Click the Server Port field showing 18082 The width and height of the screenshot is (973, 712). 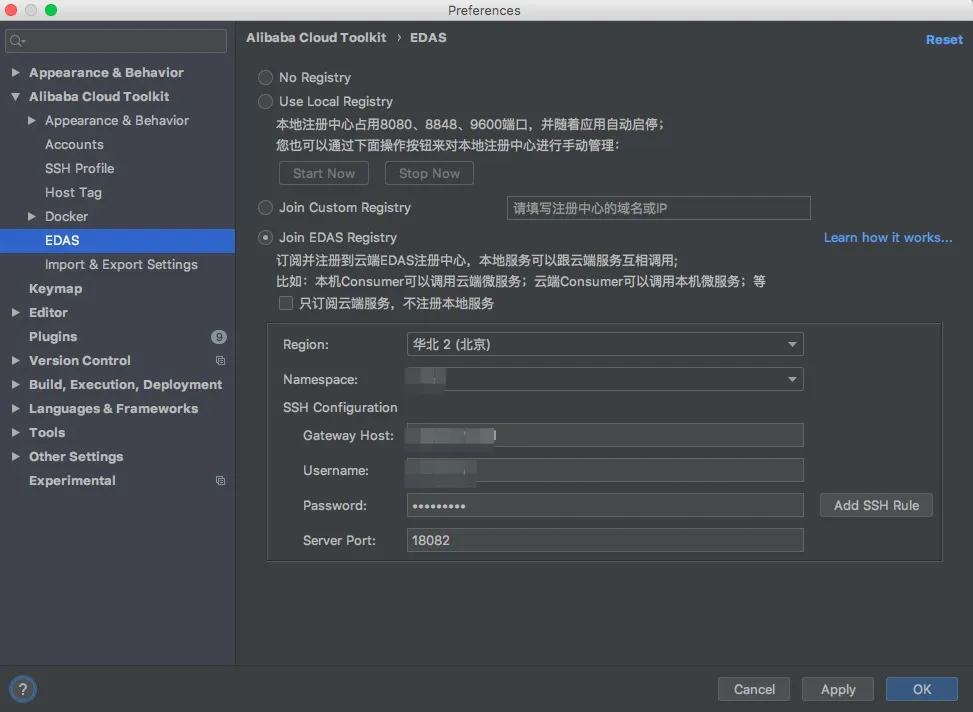pos(605,540)
